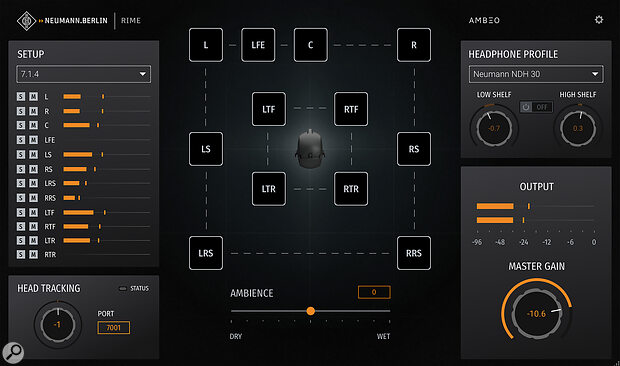Mute the C channel

pos(34,125)
